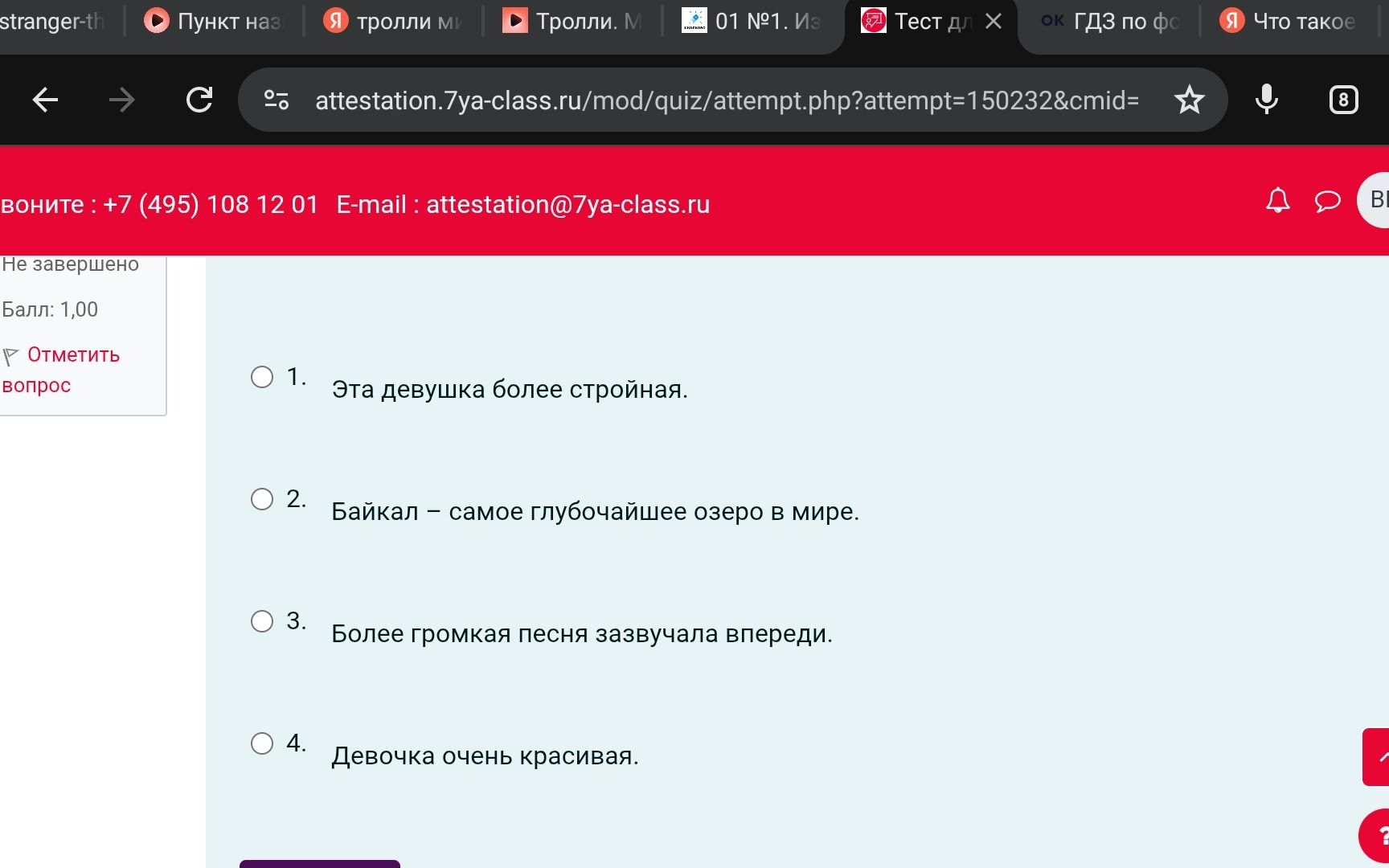Click the Отметить вопрос flag link
1389x868 pixels.
[61, 370]
